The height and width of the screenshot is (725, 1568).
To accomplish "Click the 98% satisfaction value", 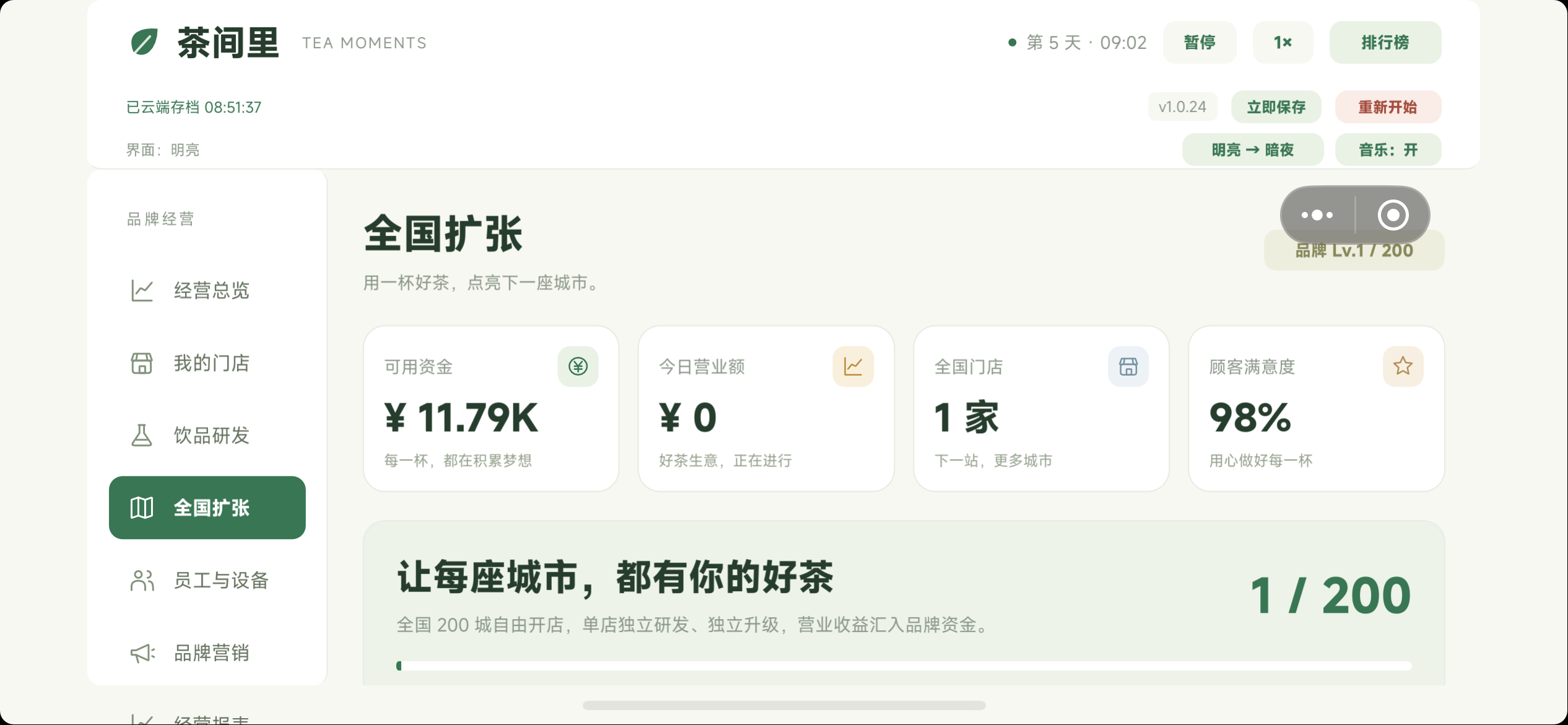I will 1250,417.
